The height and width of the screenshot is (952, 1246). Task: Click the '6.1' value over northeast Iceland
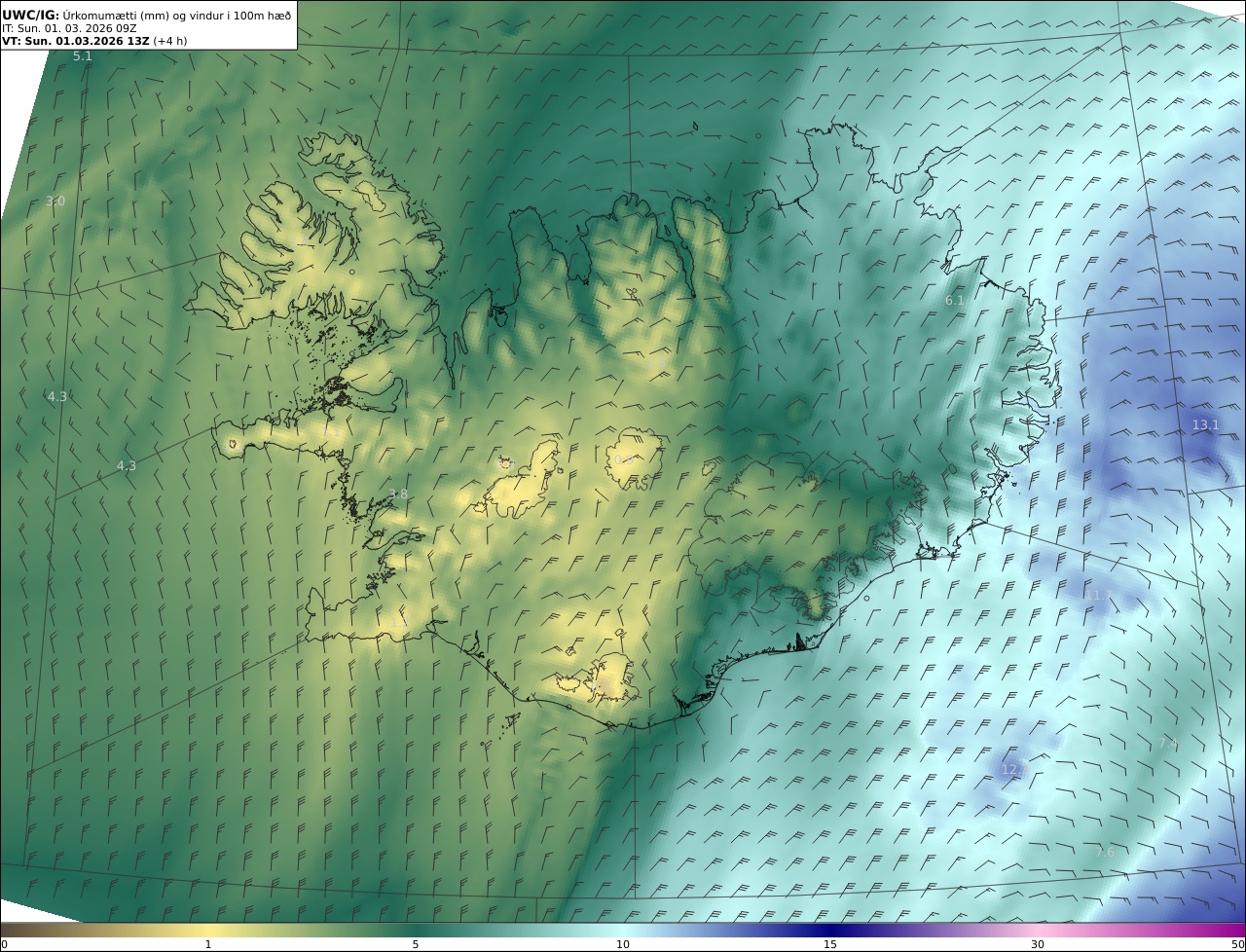[955, 301]
